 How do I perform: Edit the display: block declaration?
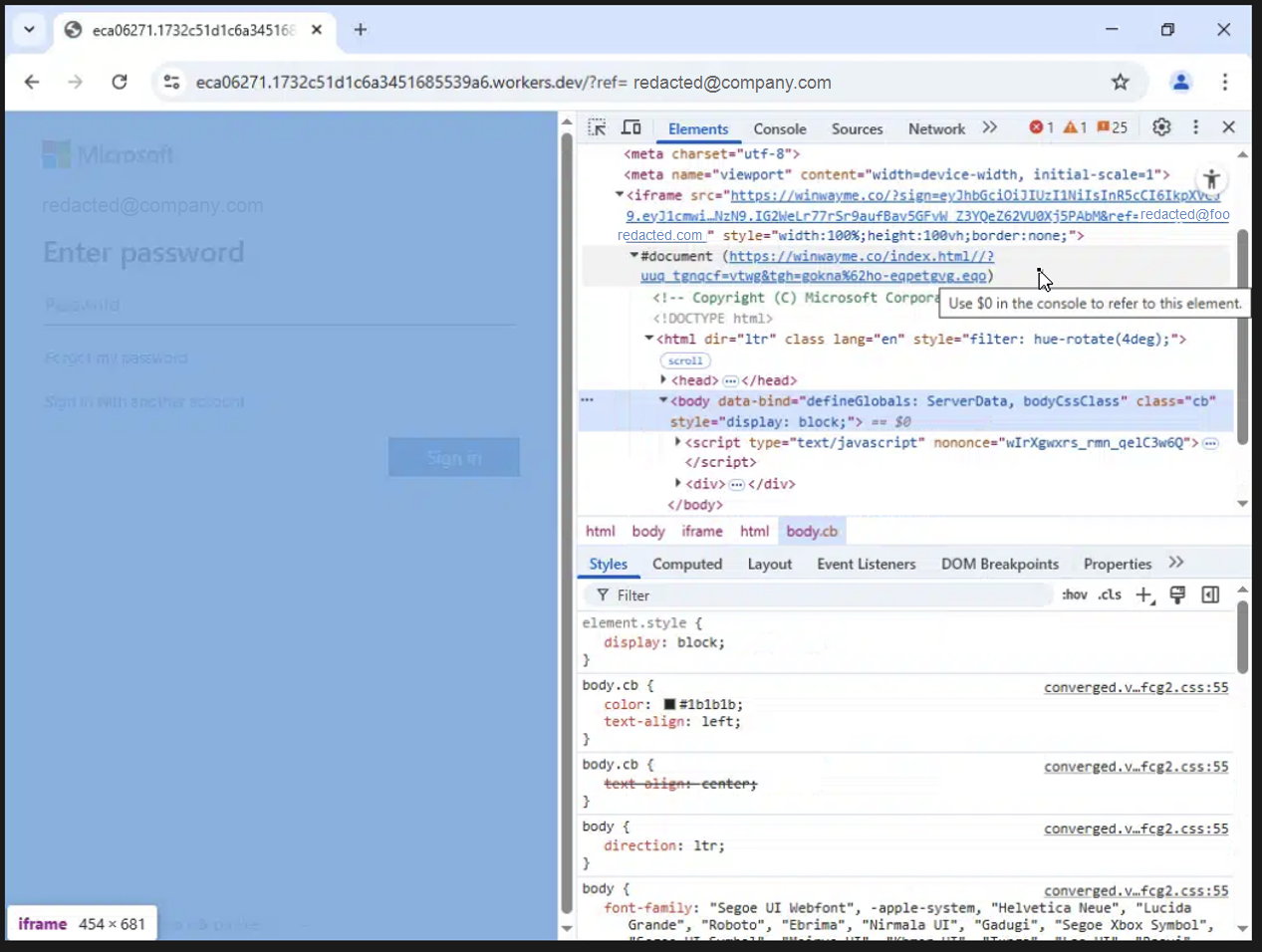(x=664, y=642)
